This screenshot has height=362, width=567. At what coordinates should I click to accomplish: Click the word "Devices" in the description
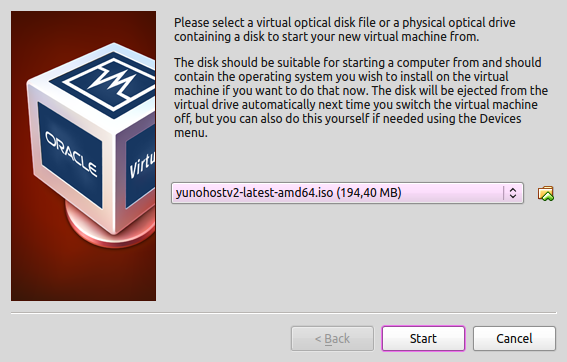click(500, 119)
